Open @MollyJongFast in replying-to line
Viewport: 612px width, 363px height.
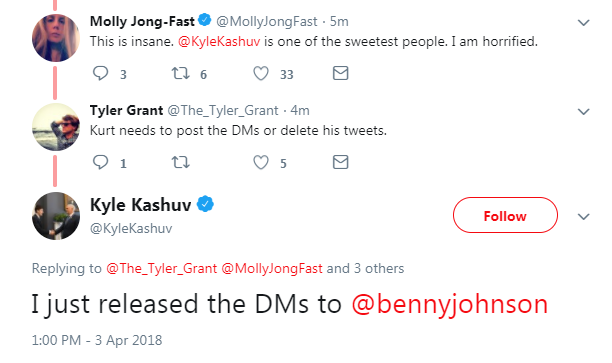click(x=272, y=269)
